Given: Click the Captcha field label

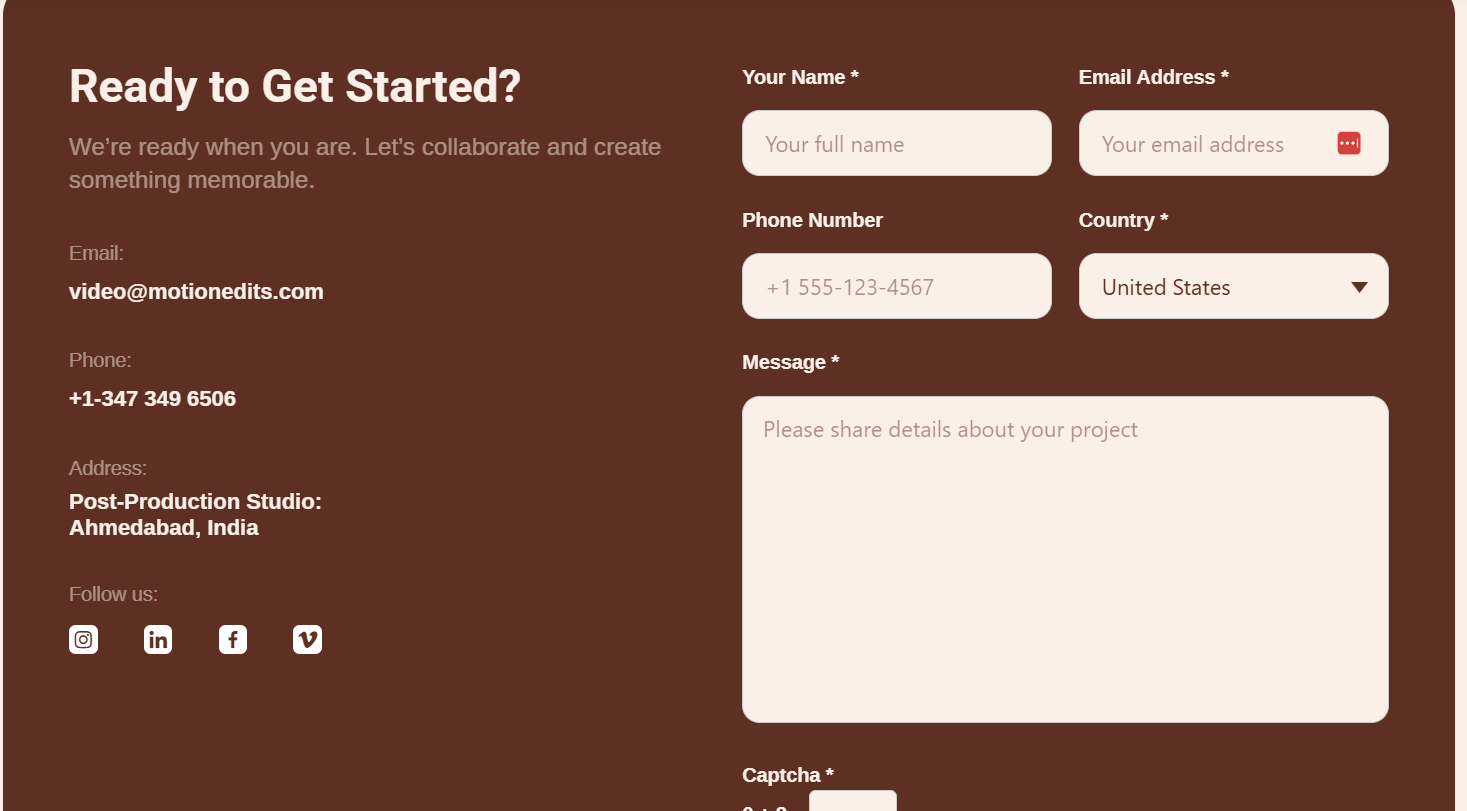Looking at the screenshot, I should tap(788, 775).
